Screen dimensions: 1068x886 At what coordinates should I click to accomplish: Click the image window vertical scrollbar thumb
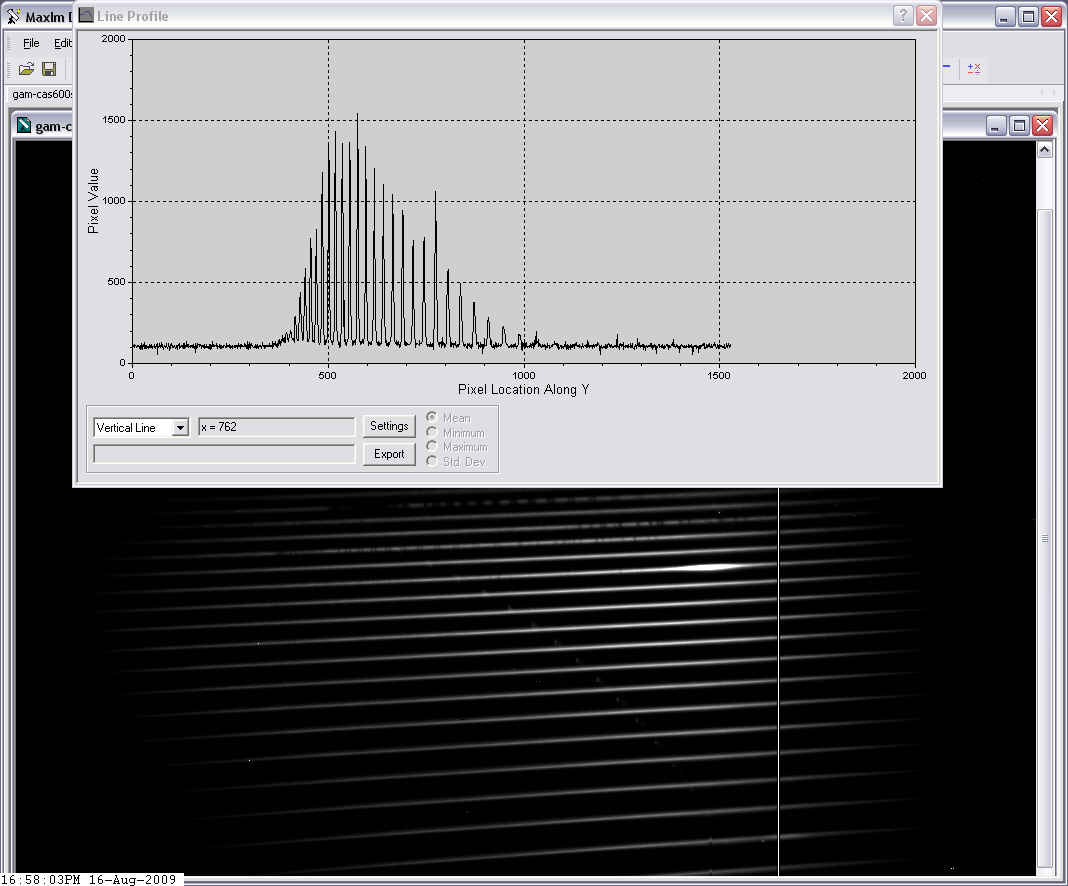tap(1044, 537)
